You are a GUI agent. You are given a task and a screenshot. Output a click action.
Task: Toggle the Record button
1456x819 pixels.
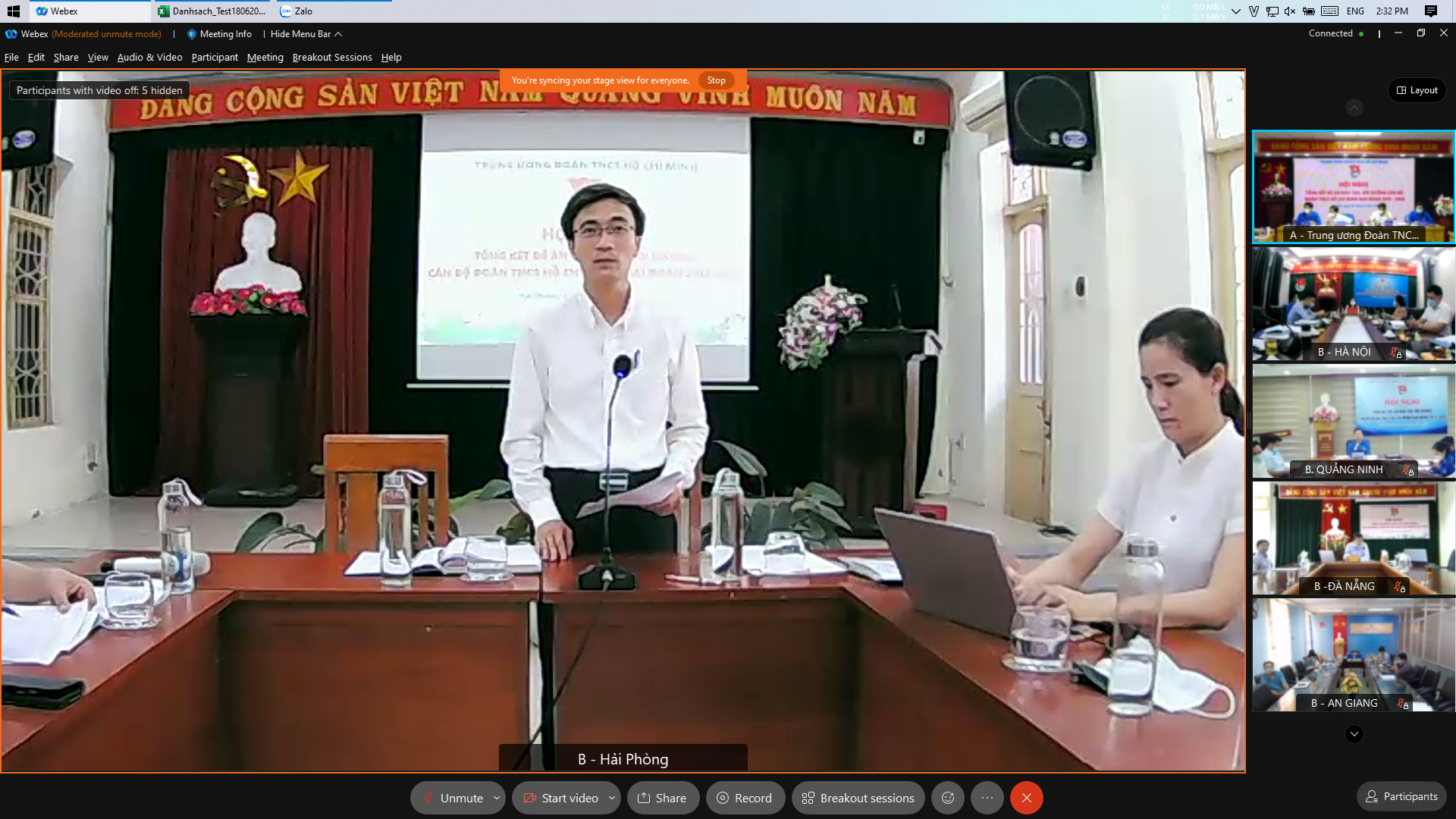[x=744, y=798]
